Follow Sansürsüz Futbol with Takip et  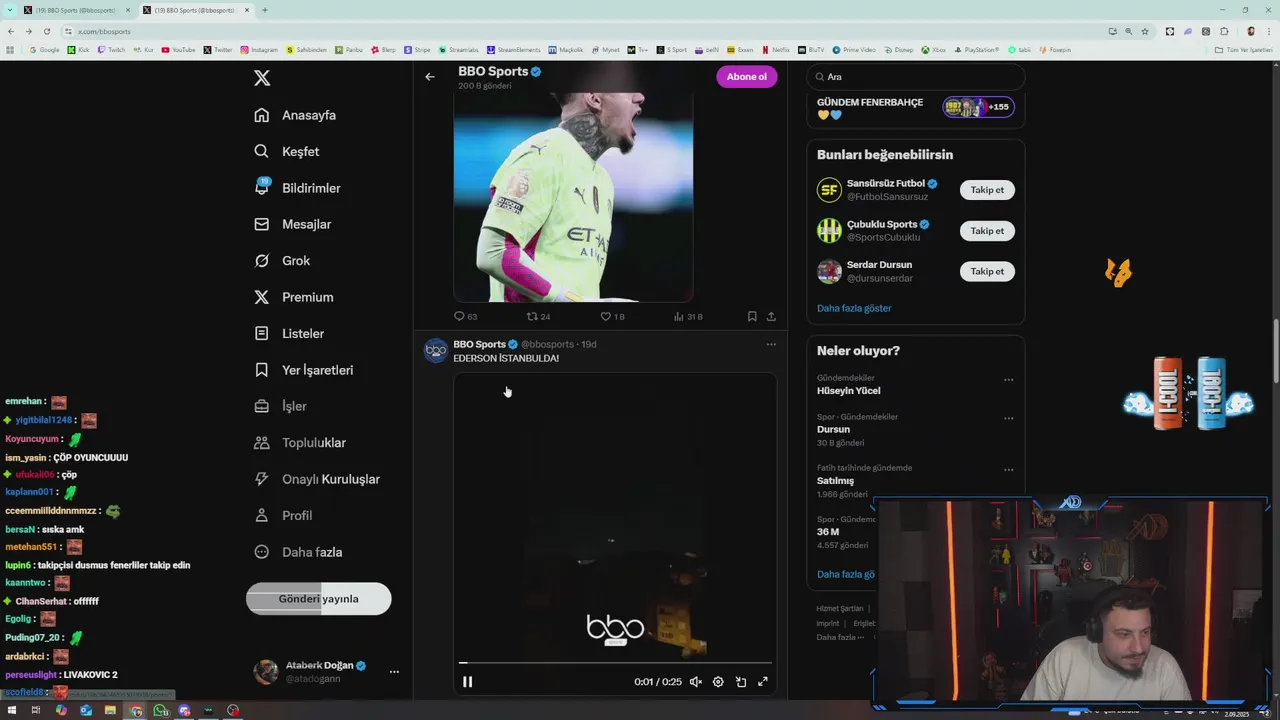(x=987, y=190)
